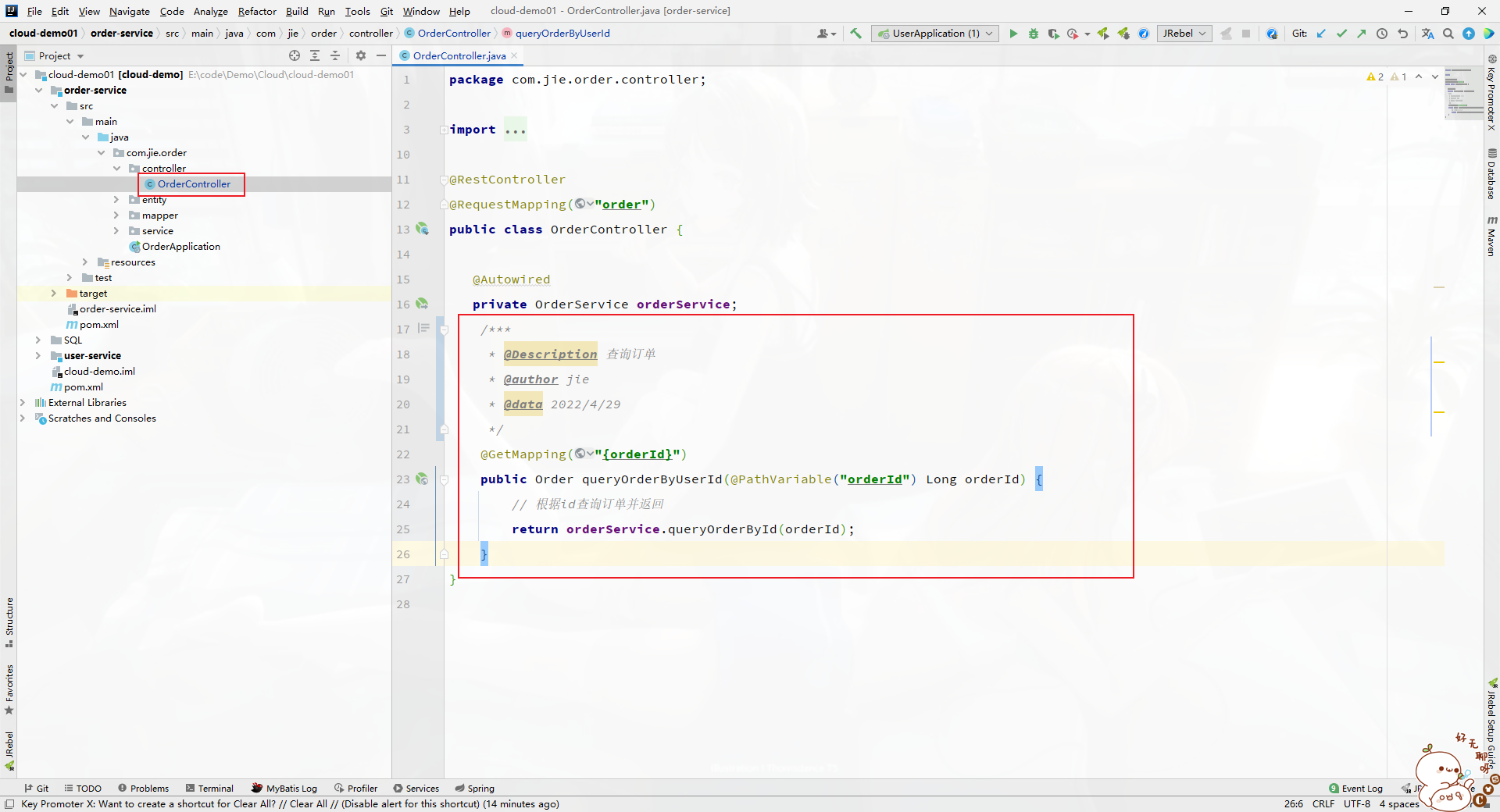This screenshot has height=812, width=1500.
Task: Click the Git Push arrow icon
Action: pyautogui.click(x=1362, y=34)
